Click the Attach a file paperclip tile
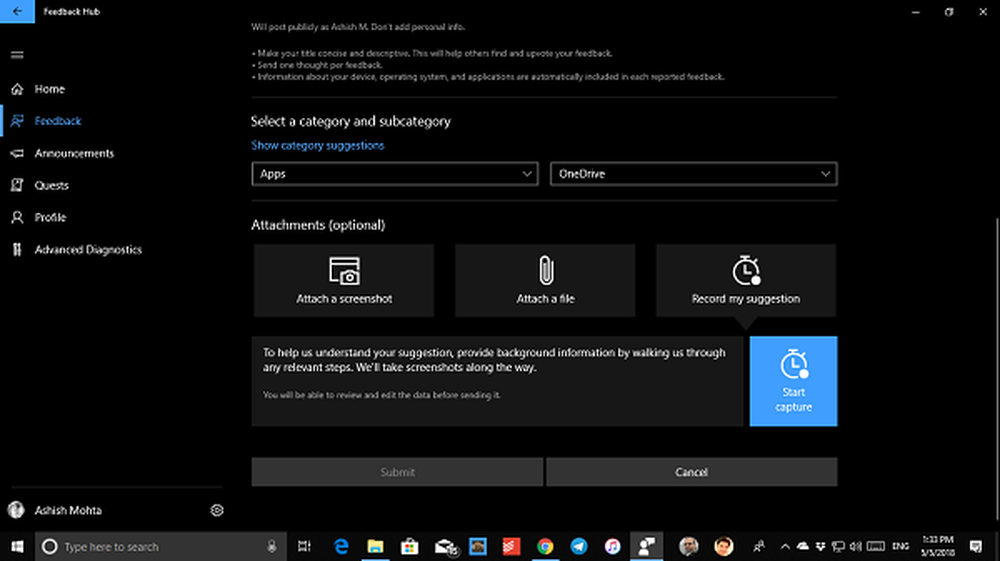 [545, 280]
